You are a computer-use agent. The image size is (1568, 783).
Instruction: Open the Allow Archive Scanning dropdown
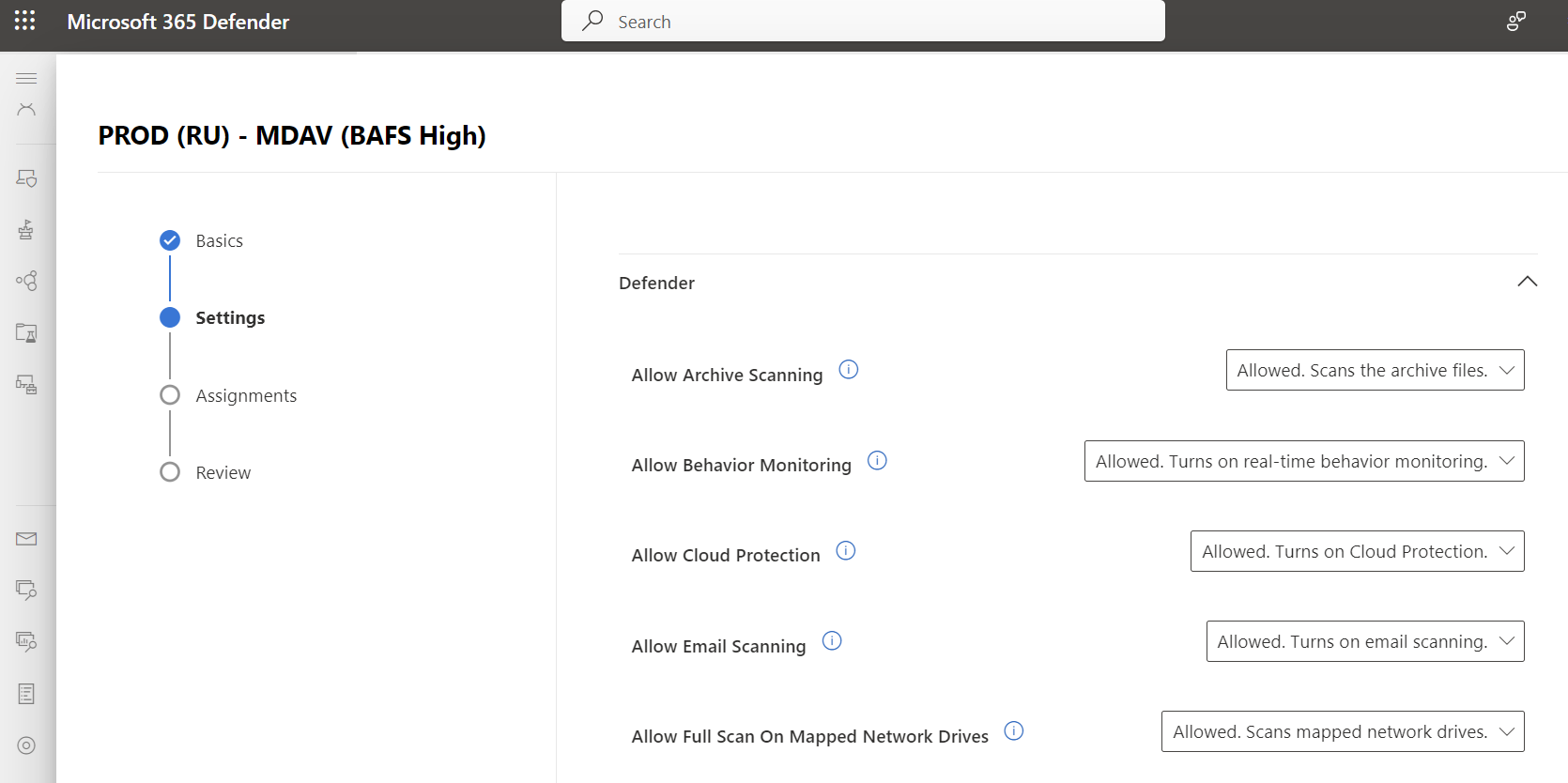[1375, 370]
